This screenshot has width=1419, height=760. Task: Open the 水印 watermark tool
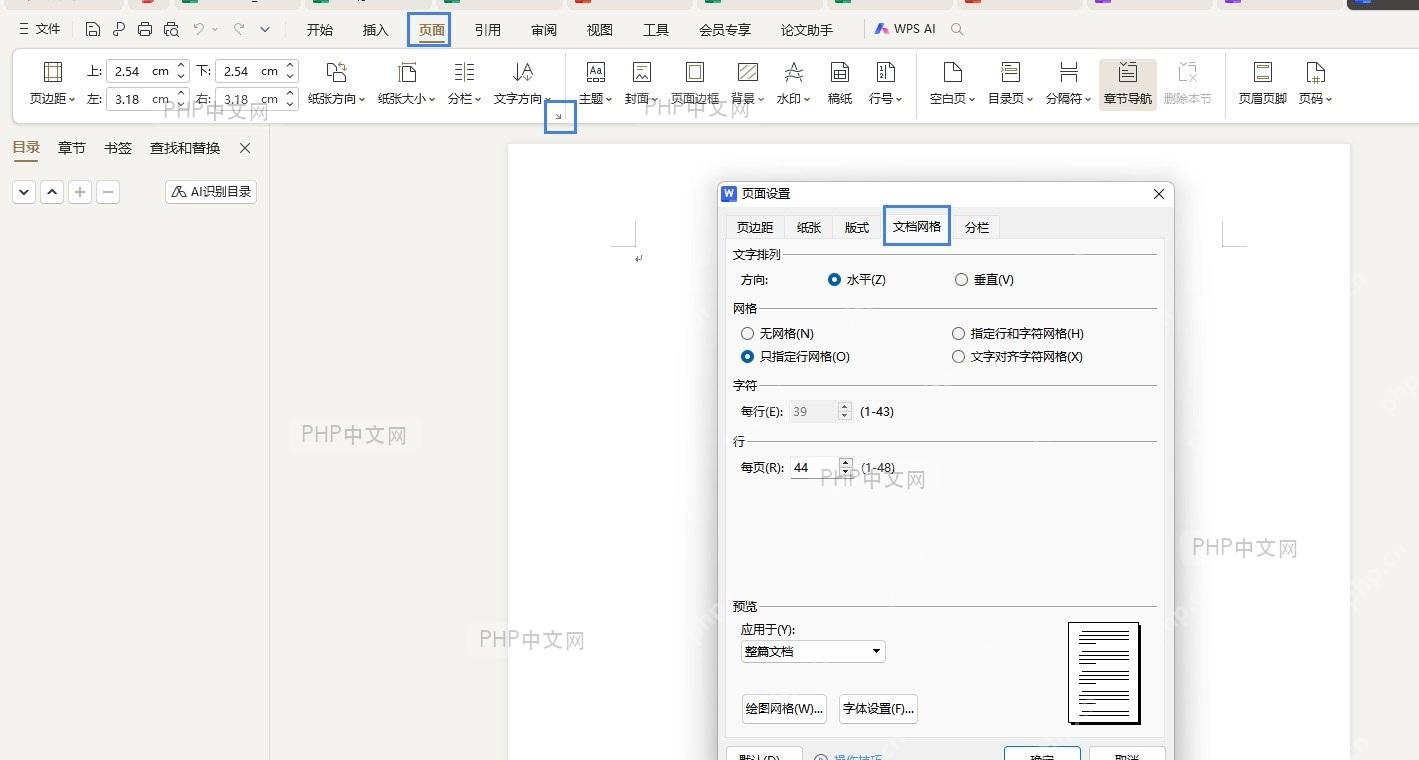(x=793, y=83)
